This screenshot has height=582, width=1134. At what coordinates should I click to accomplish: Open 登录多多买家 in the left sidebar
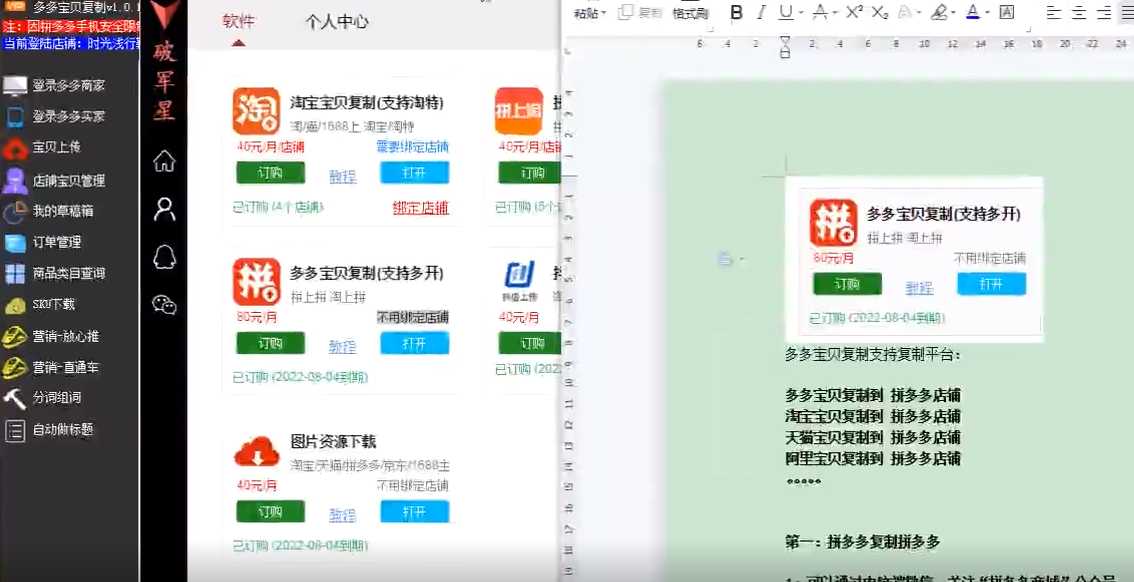click(x=55, y=116)
